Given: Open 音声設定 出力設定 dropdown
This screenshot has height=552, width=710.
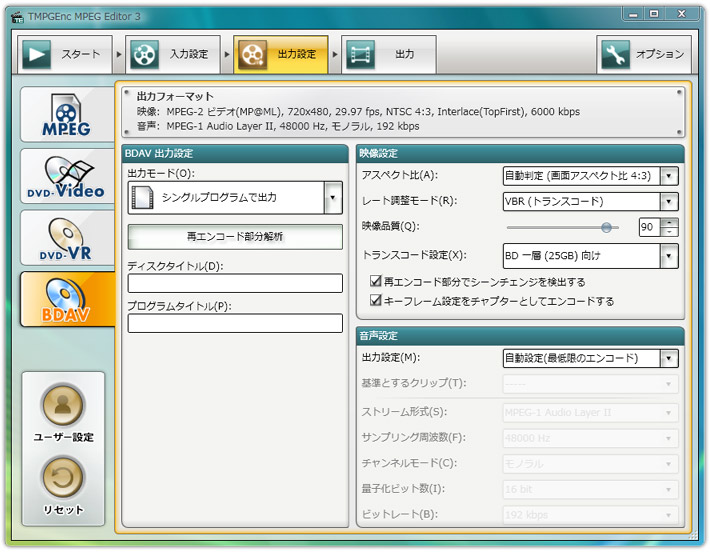Looking at the screenshot, I should coord(590,358).
